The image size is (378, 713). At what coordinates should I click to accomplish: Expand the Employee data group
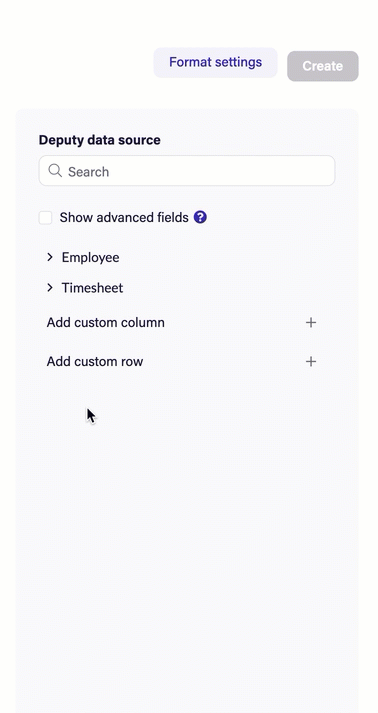pyautogui.click(x=83, y=257)
